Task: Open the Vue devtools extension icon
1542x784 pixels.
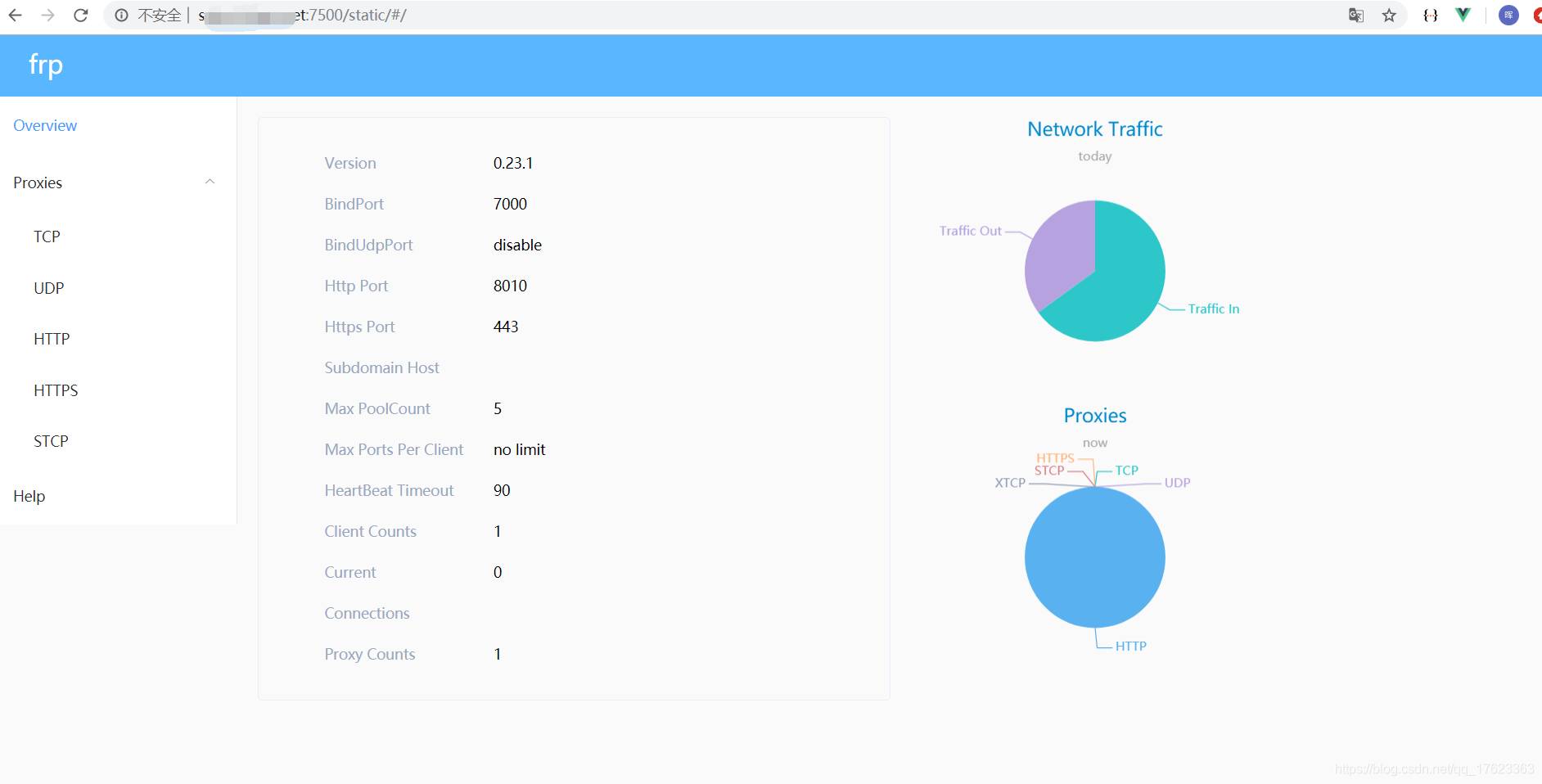Action: pyautogui.click(x=1463, y=15)
